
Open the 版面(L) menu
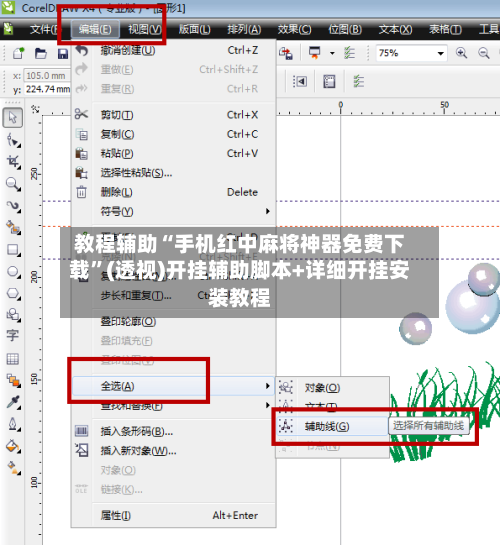click(195, 29)
